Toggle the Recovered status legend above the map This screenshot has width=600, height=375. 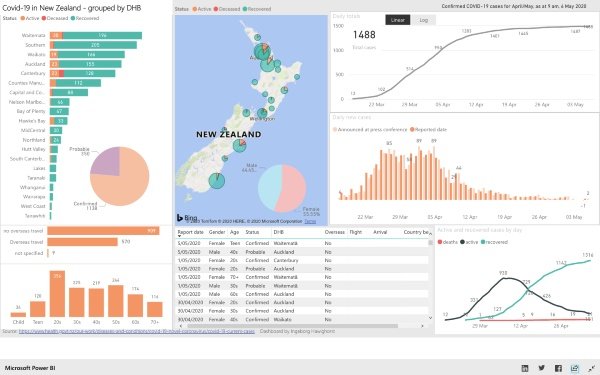pos(256,9)
